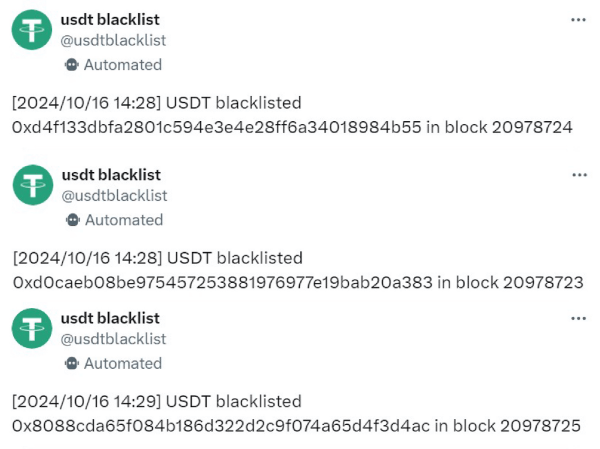This screenshot has height=449, width=600.
Task: Click @usdtblacklist handle on block 20978725 tweet
Action: tap(114, 339)
